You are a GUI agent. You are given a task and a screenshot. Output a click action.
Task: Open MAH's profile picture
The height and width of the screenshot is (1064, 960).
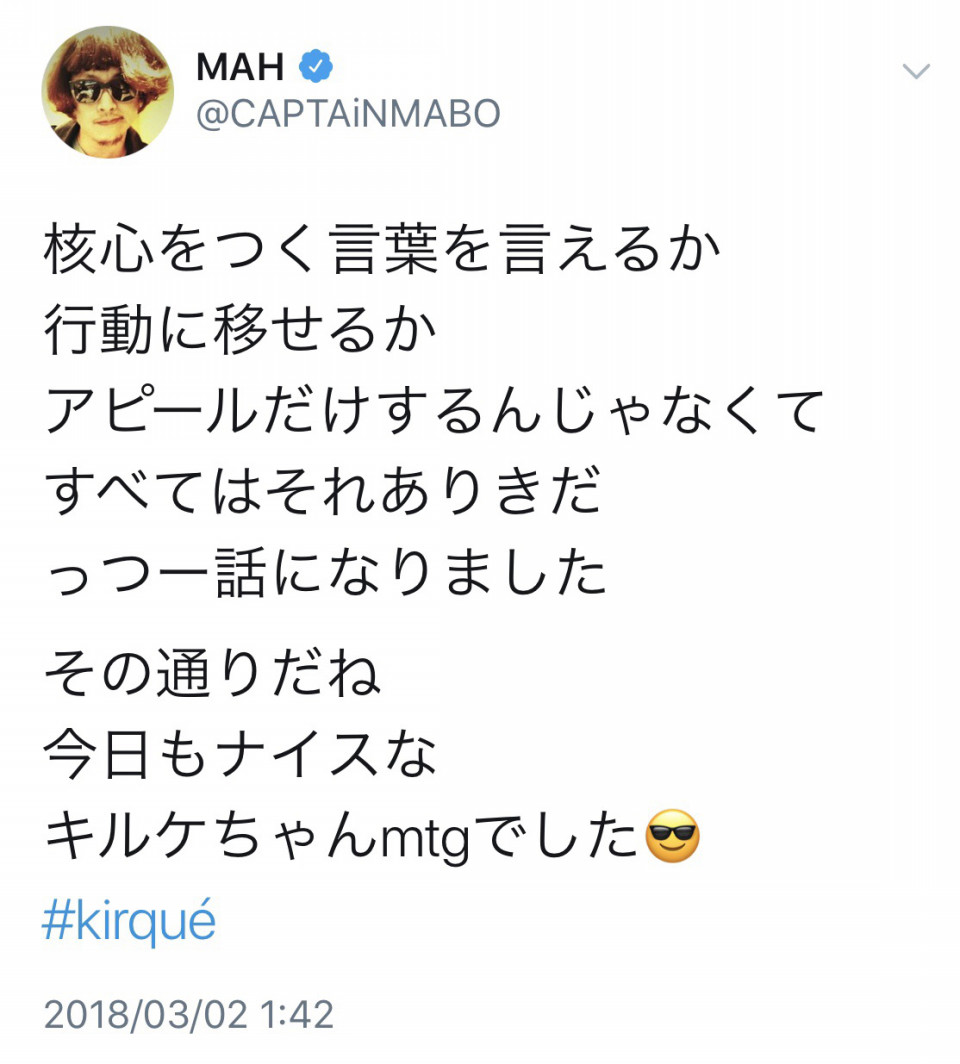pyautogui.click(x=107, y=92)
